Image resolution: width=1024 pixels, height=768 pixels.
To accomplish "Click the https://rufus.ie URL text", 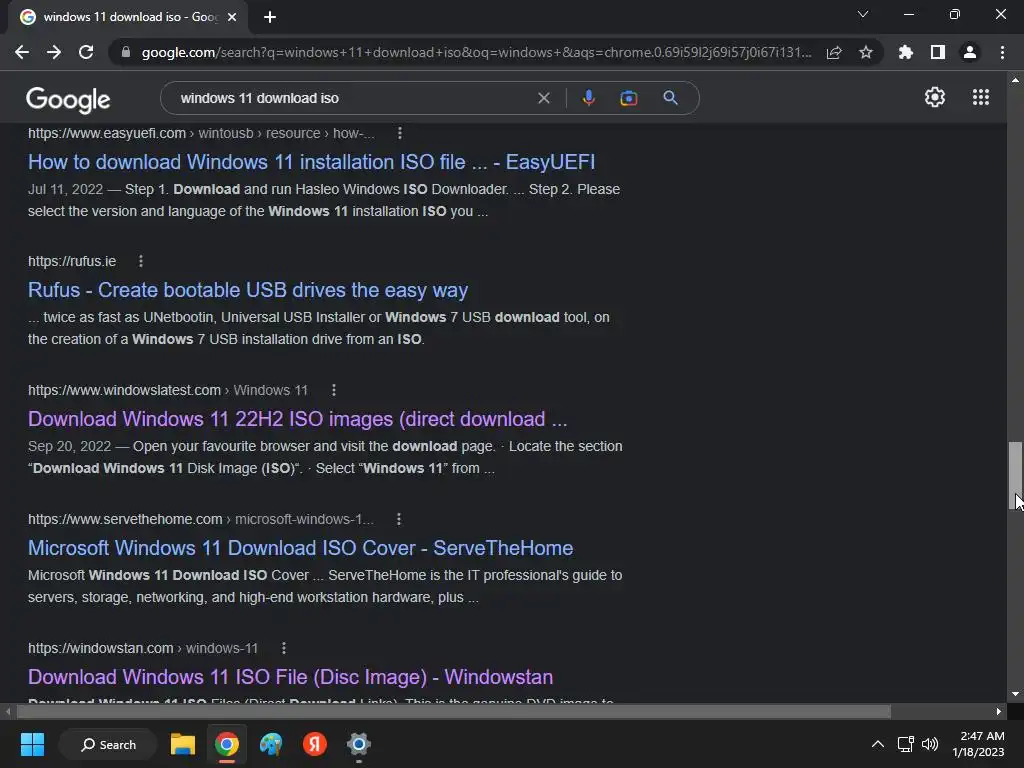I will pyautogui.click(x=72, y=261).
